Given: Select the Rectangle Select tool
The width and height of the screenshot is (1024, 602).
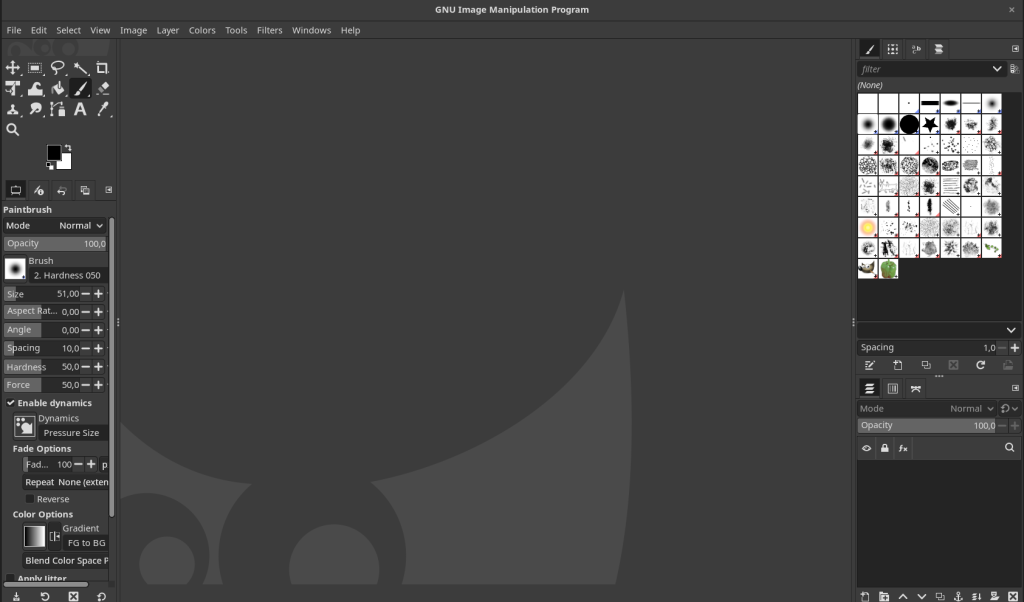Looking at the screenshot, I should coord(35,68).
